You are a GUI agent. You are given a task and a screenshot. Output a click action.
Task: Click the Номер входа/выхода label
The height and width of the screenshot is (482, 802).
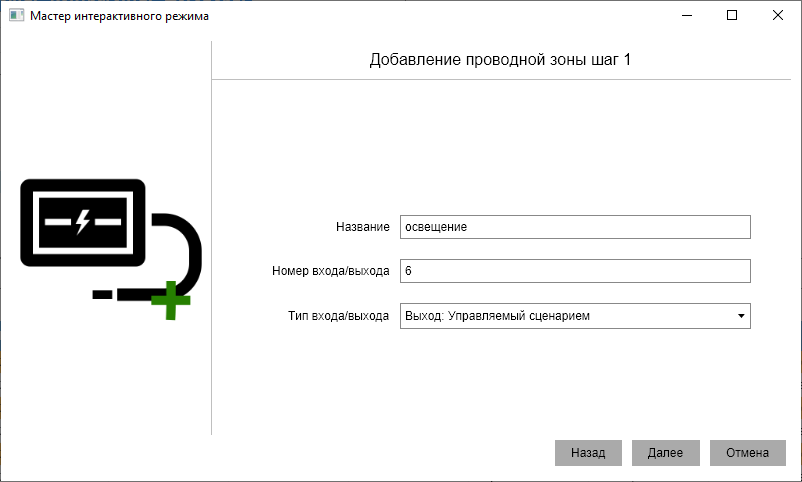(330, 271)
